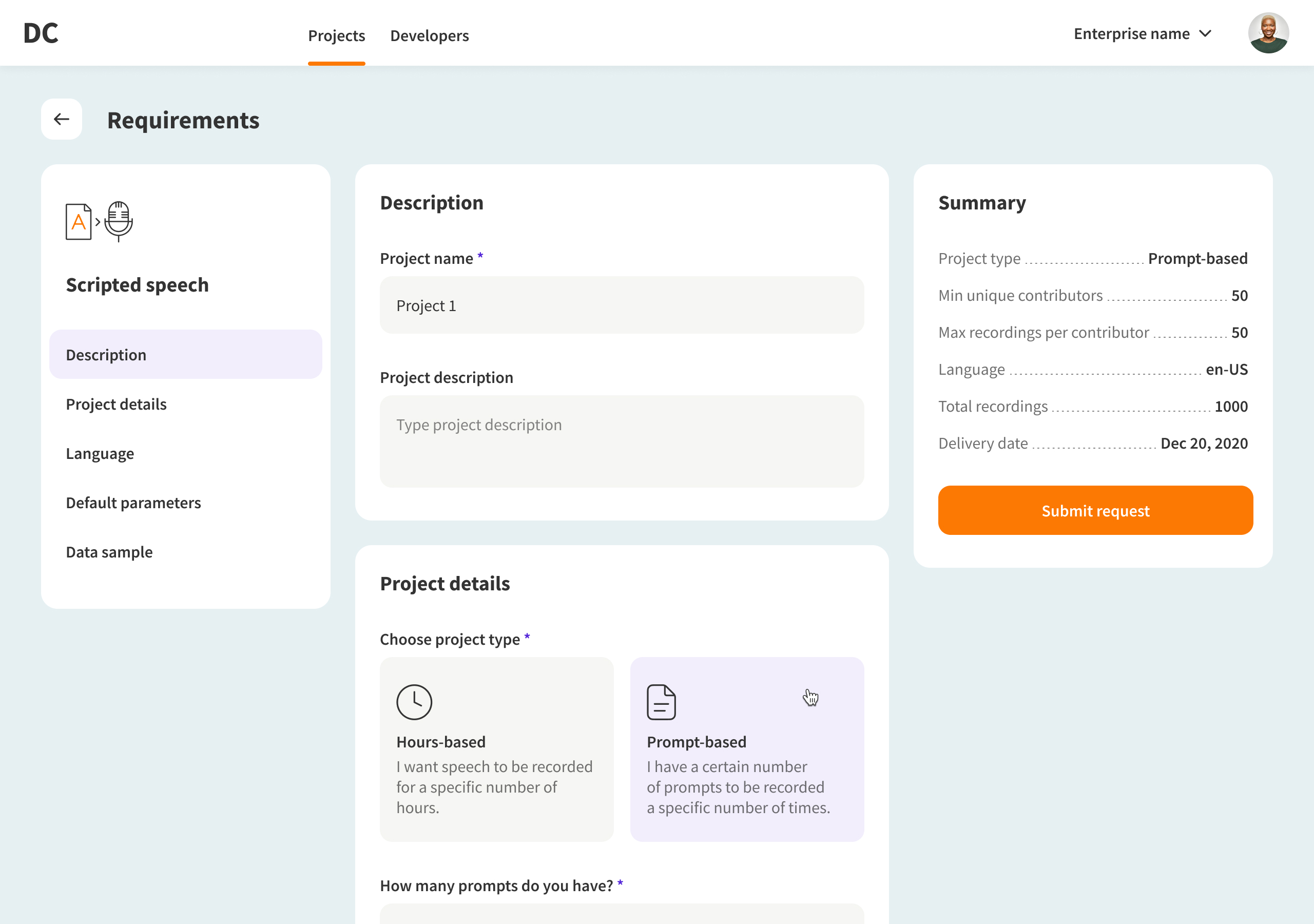Open the Enterprise name dropdown
This screenshot has width=1314, height=924.
point(1143,34)
